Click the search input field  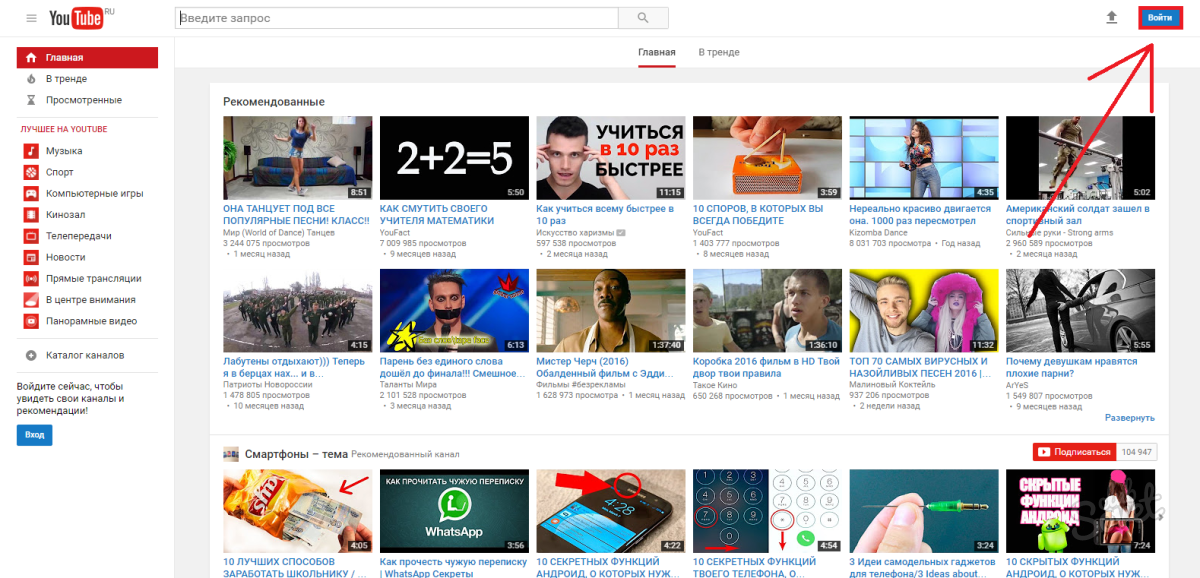pos(397,18)
